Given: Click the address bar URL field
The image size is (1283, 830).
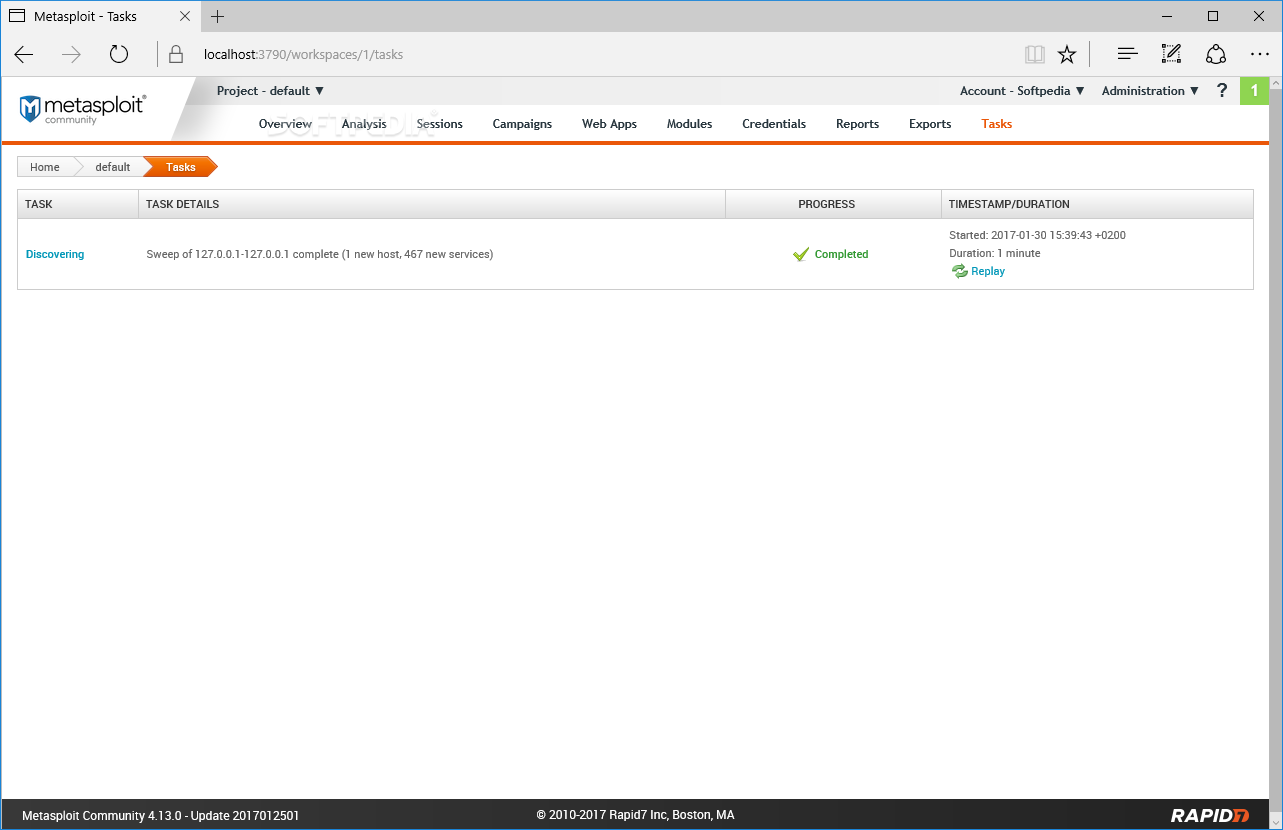Looking at the screenshot, I should pyautogui.click(x=600, y=54).
